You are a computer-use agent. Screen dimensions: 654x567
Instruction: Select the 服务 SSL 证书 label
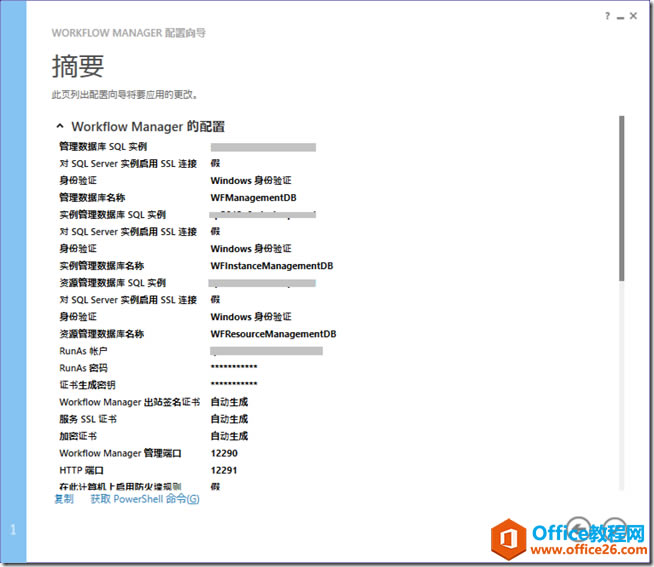pyautogui.click(x=88, y=418)
